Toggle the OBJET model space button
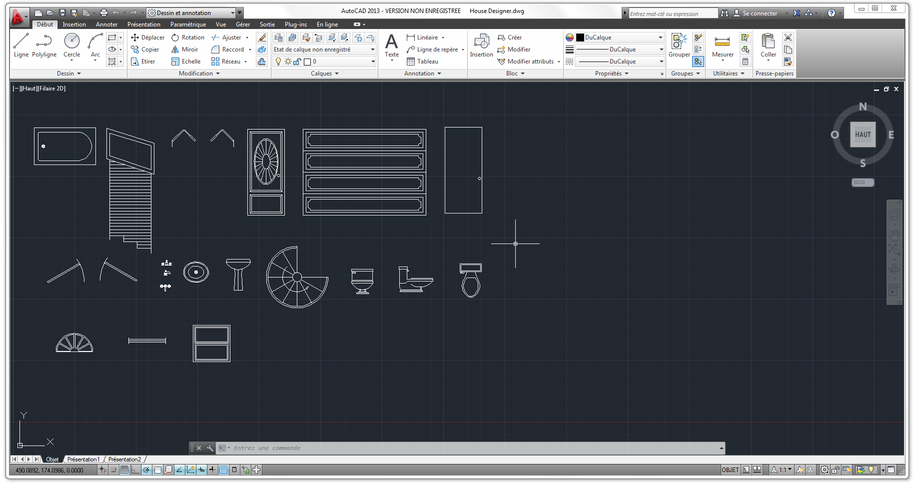The image size is (915, 483). [732, 469]
